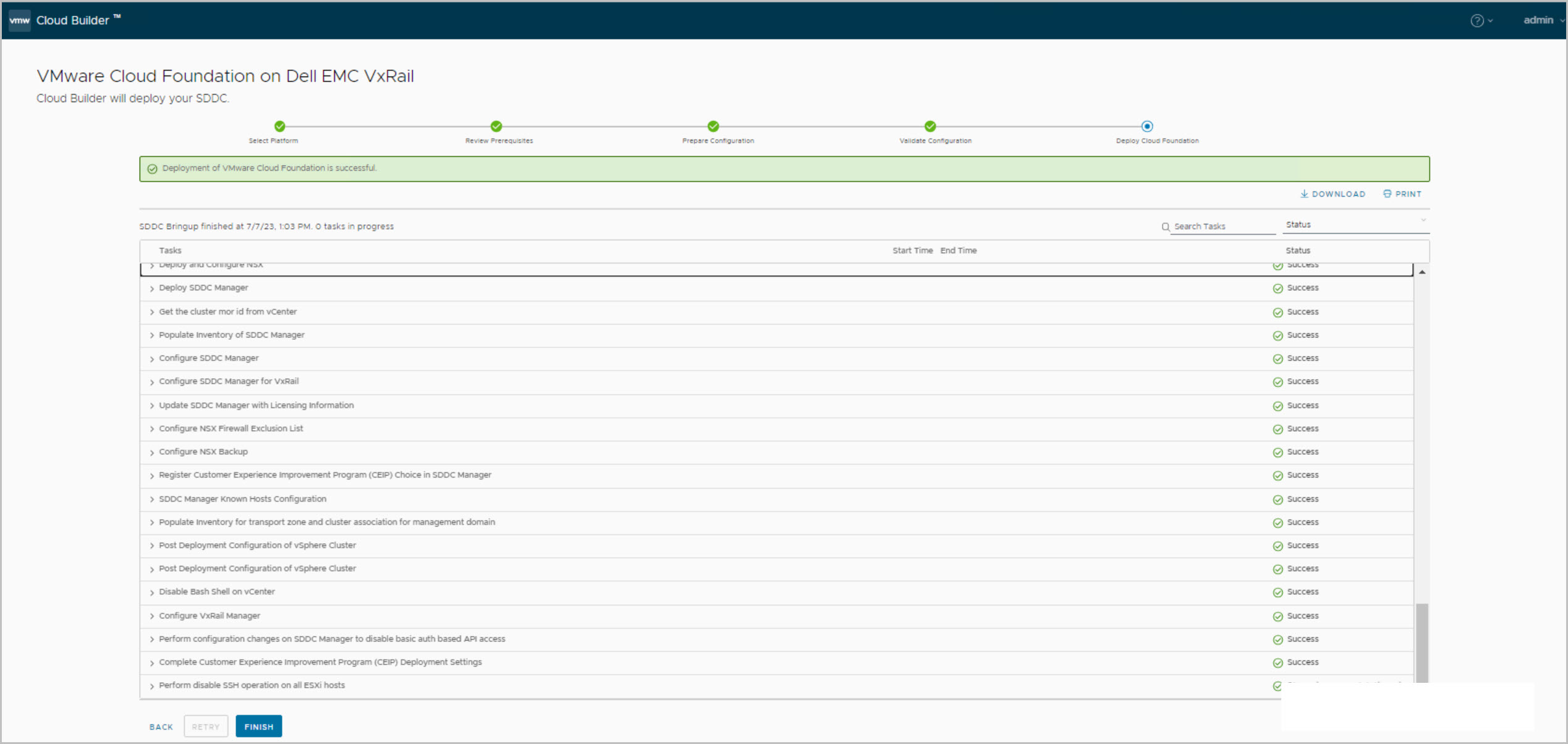Screen dimensions: 1568x744
Task: Click the Validate Configuration step checkmark
Action: [x=930, y=126]
